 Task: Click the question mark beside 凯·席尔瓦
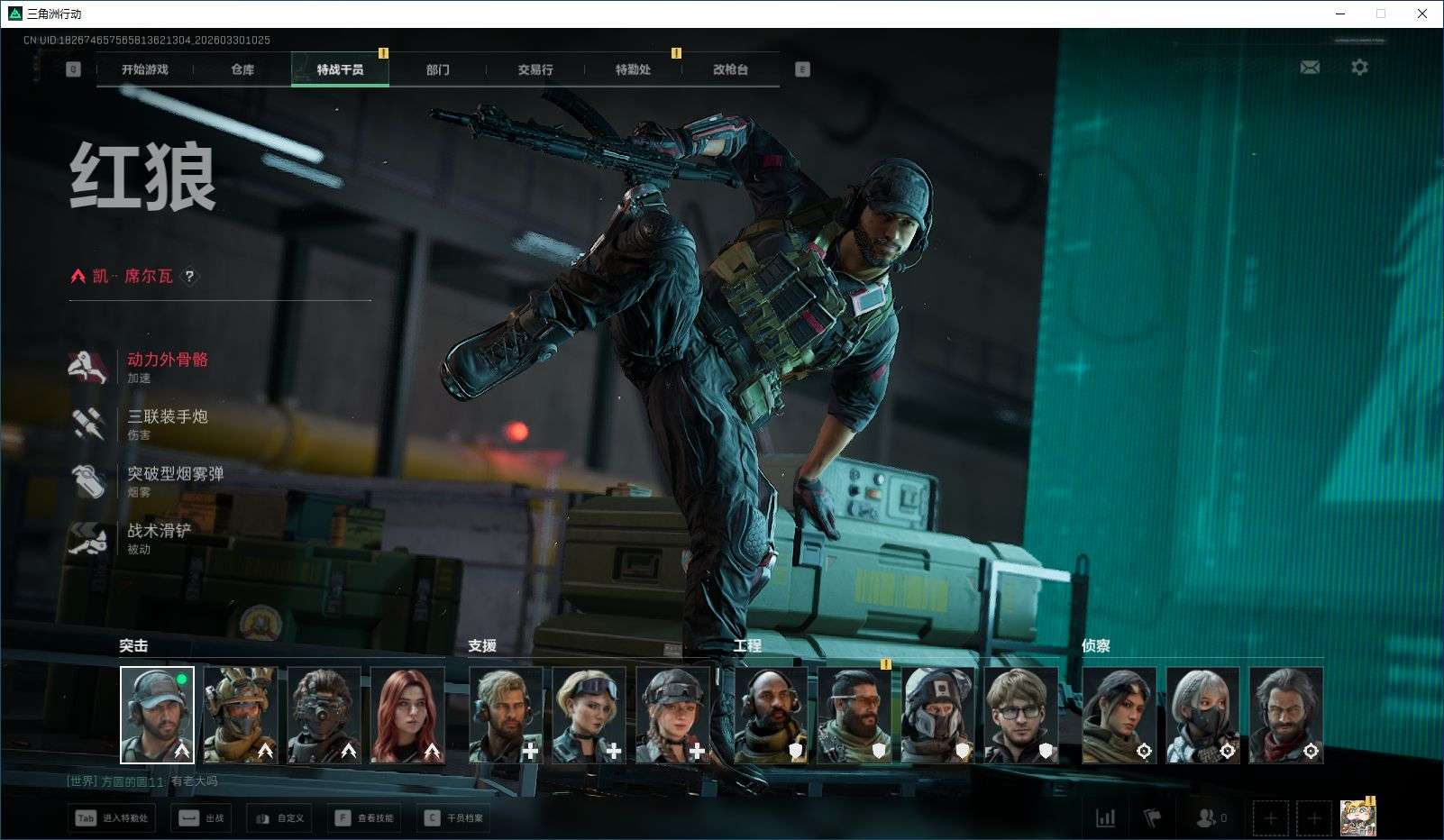click(x=189, y=277)
